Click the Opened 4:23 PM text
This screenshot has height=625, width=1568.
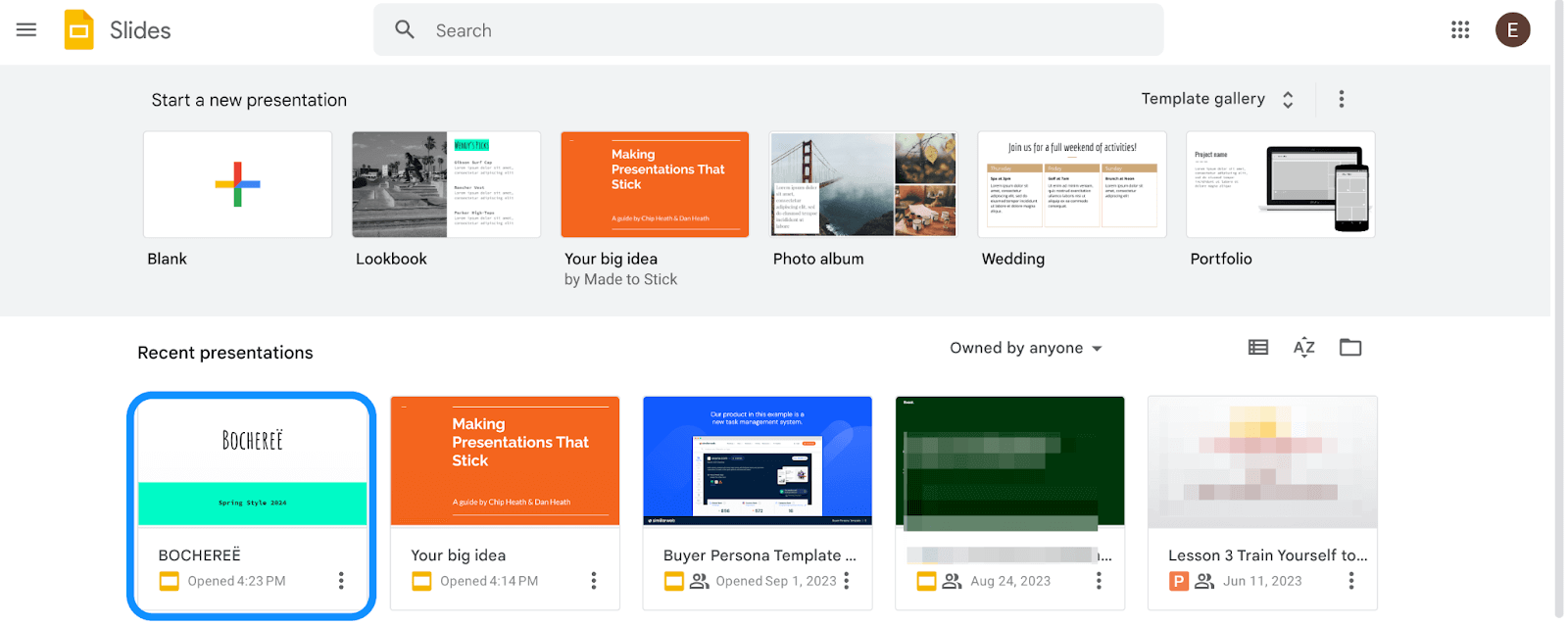coord(236,581)
